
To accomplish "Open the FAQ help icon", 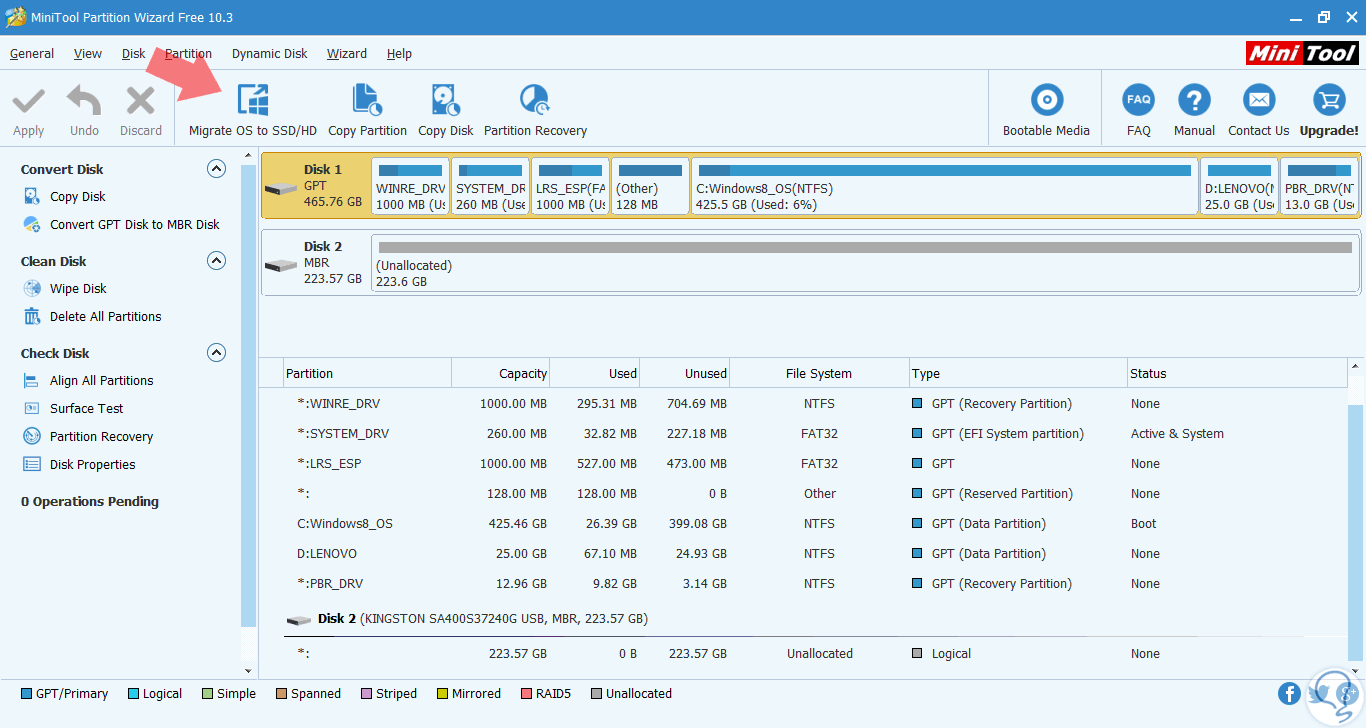I will point(1138,101).
